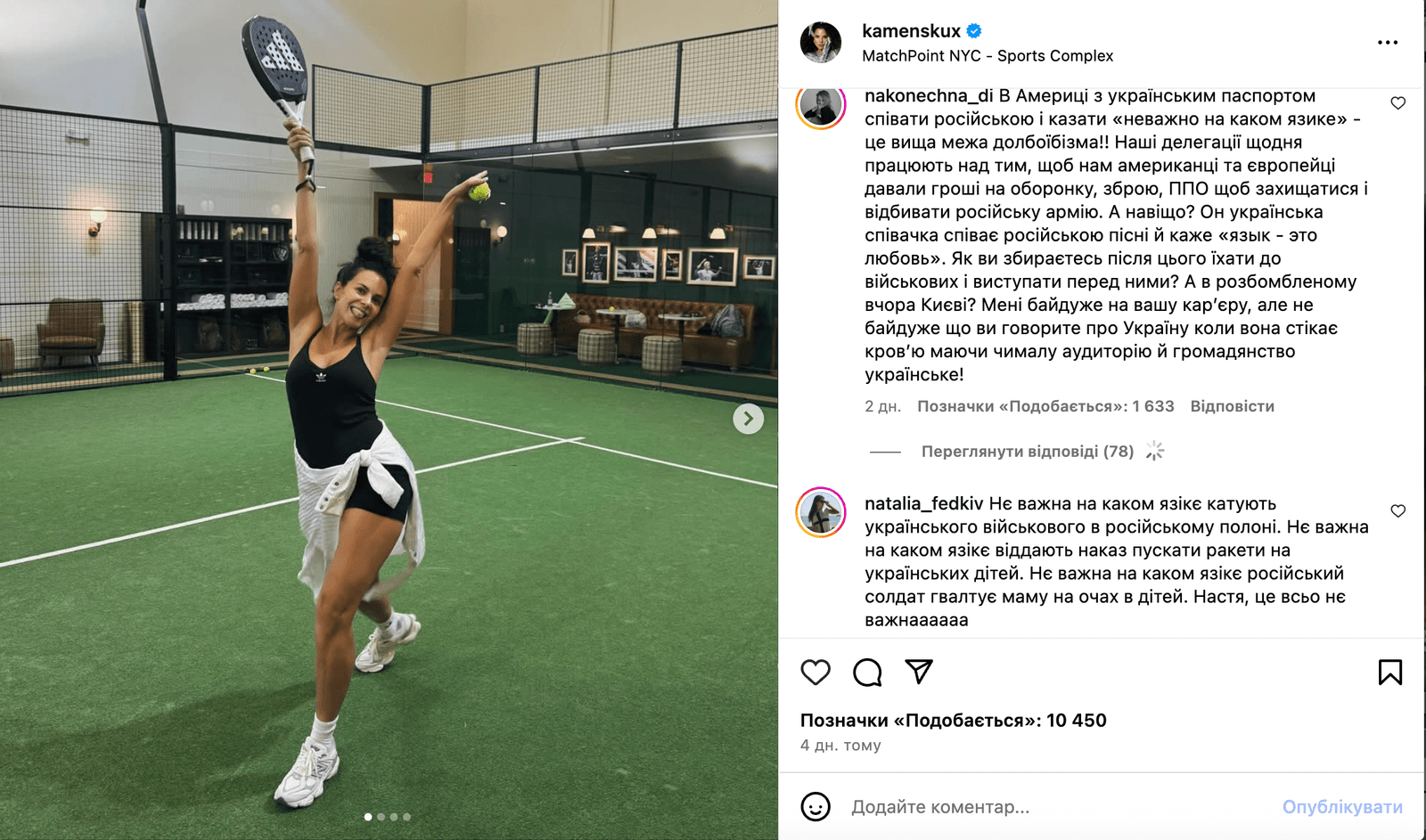Select the second carousel dot indicator
The width and height of the screenshot is (1426, 840).
point(381,817)
